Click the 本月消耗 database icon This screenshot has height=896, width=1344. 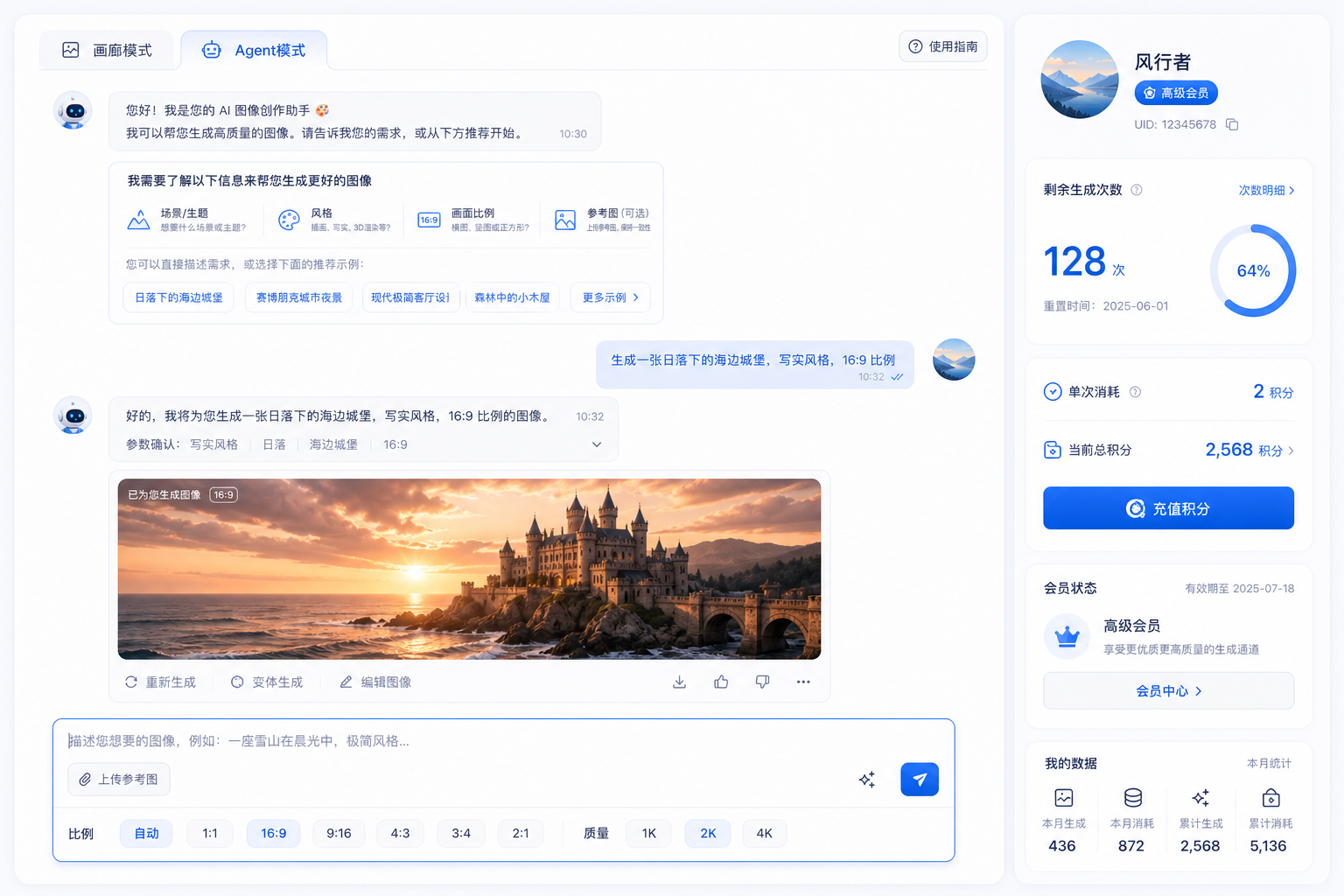(1133, 798)
